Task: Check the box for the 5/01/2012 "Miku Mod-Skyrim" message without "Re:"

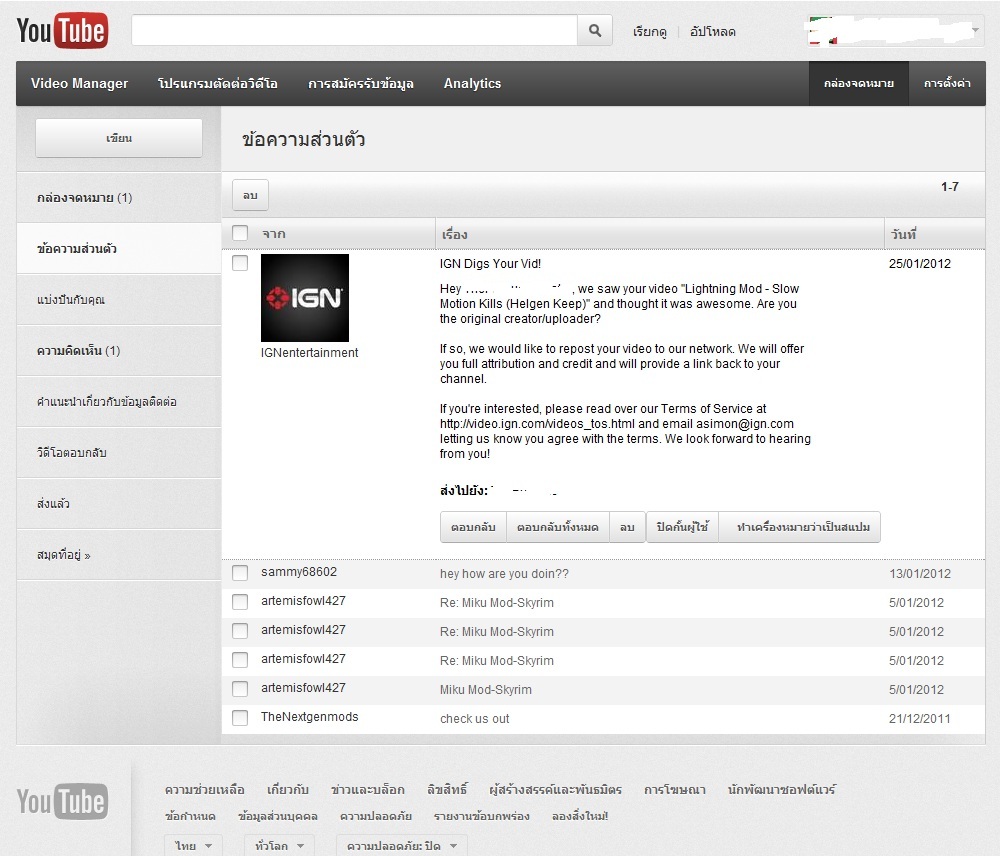Action: [240, 689]
